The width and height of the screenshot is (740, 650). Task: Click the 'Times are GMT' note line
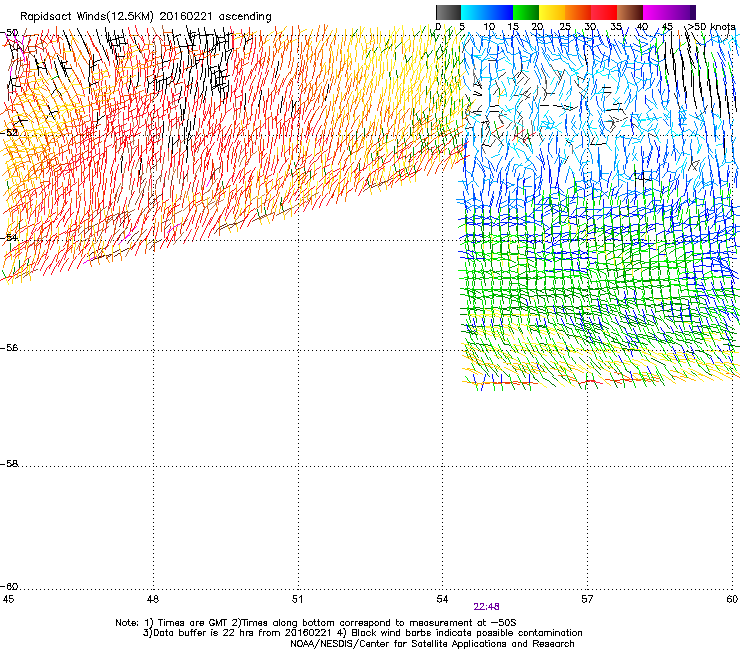[x=315, y=623]
